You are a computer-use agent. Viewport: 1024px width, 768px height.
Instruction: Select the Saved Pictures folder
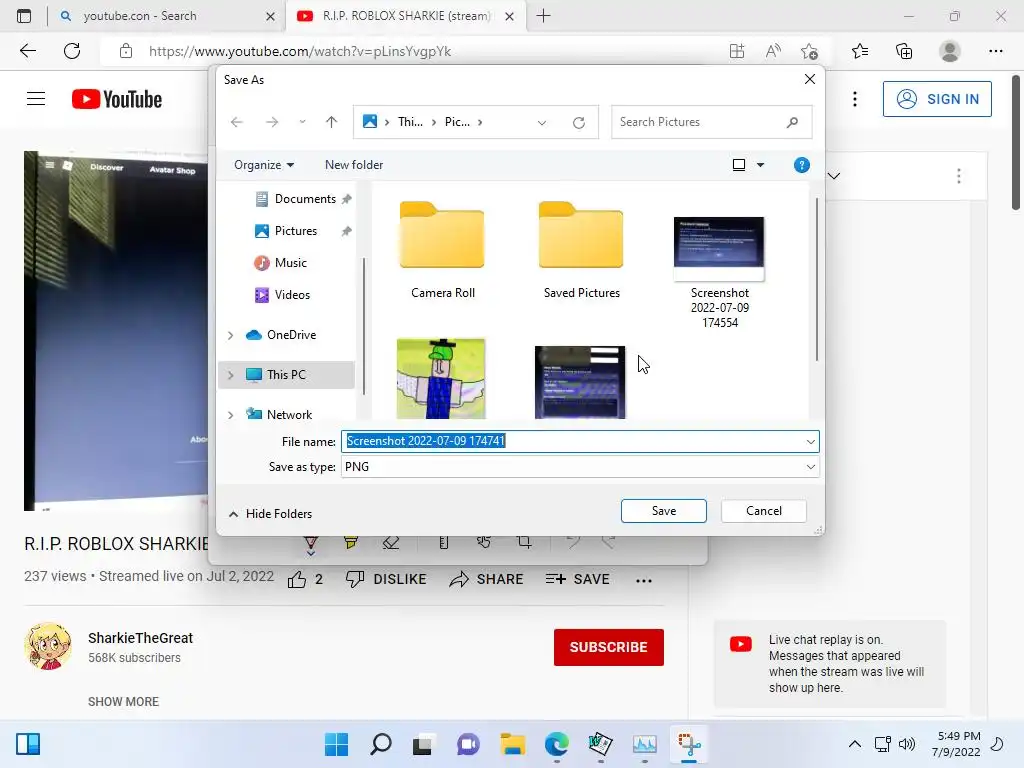[x=581, y=250]
